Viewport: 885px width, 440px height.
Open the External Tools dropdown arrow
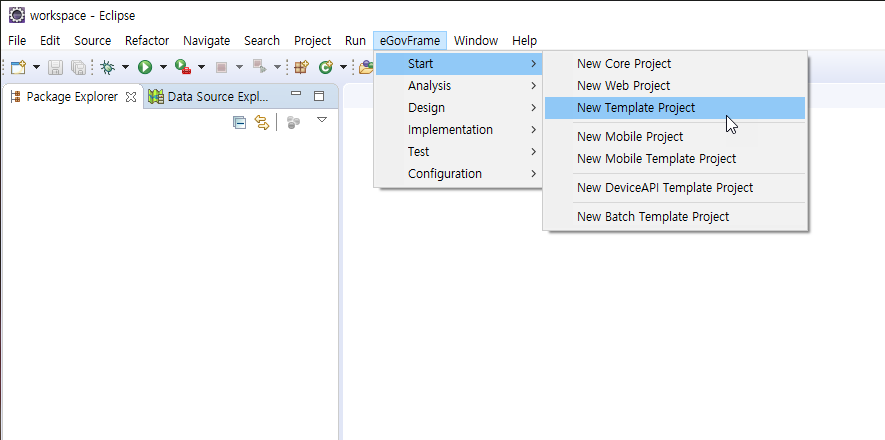click(x=201, y=67)
